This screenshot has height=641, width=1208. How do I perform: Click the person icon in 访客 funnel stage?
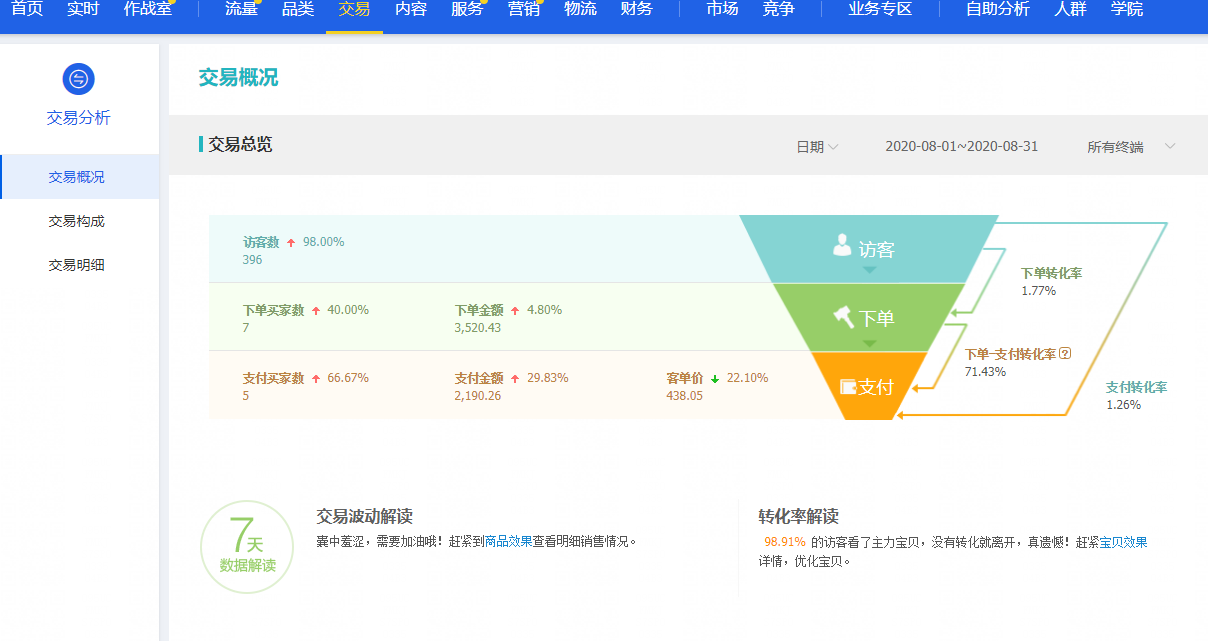pyautogui.click(x=842, y=246)
